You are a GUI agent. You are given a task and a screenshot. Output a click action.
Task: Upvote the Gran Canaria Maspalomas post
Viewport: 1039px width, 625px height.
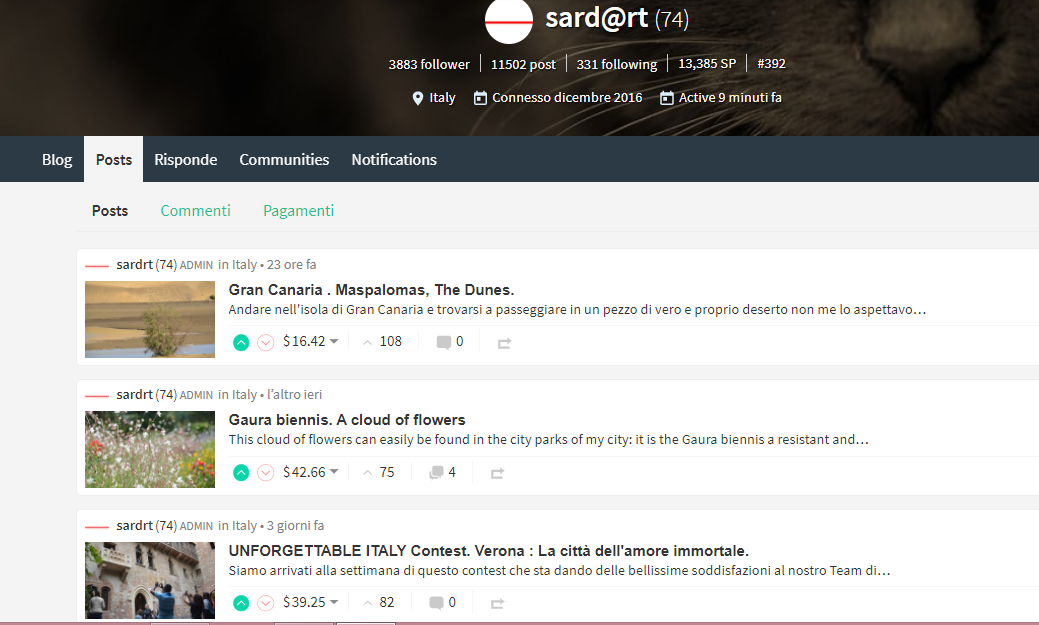[x=241, y=343]
